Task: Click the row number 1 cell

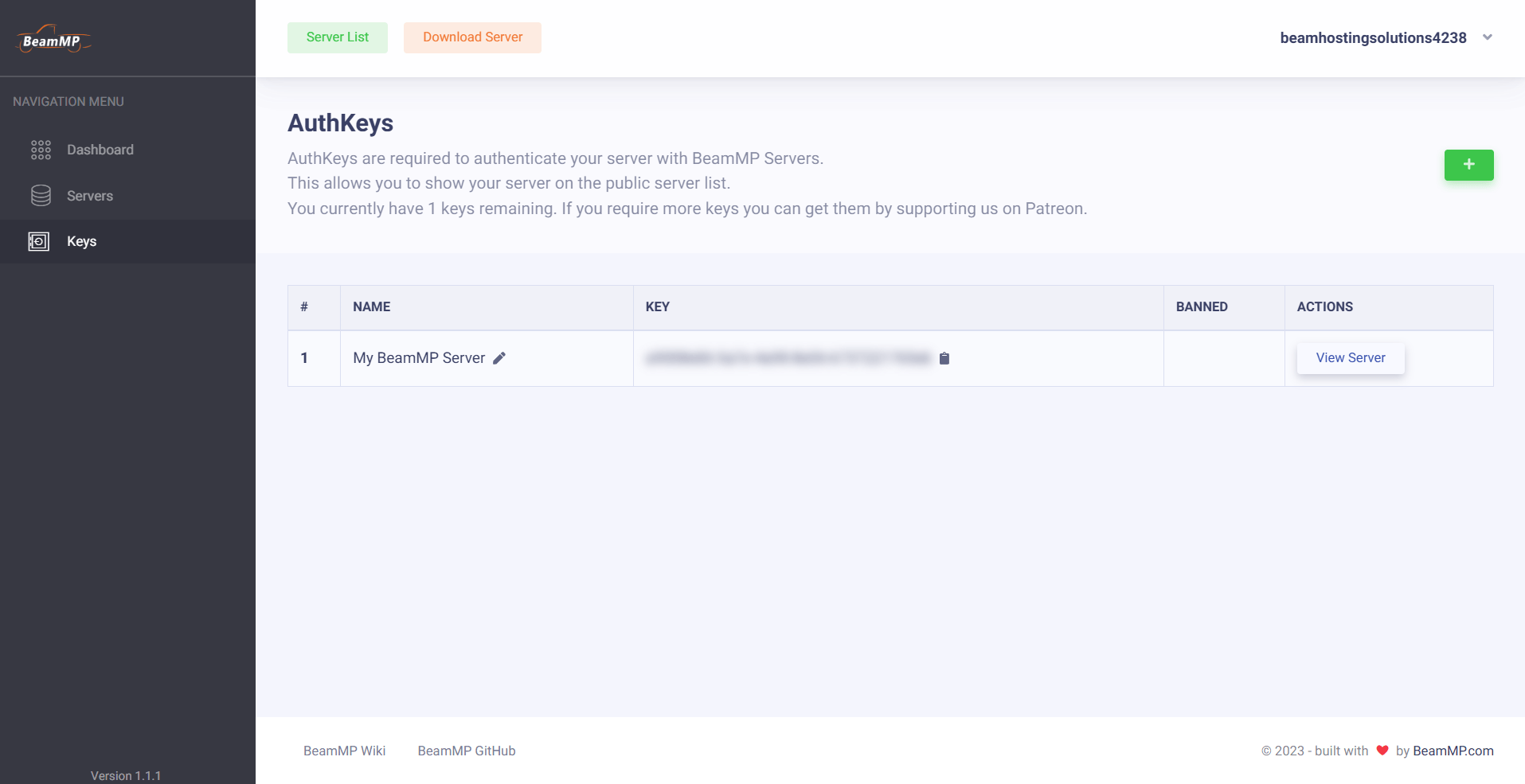Action: click(314, 358)
